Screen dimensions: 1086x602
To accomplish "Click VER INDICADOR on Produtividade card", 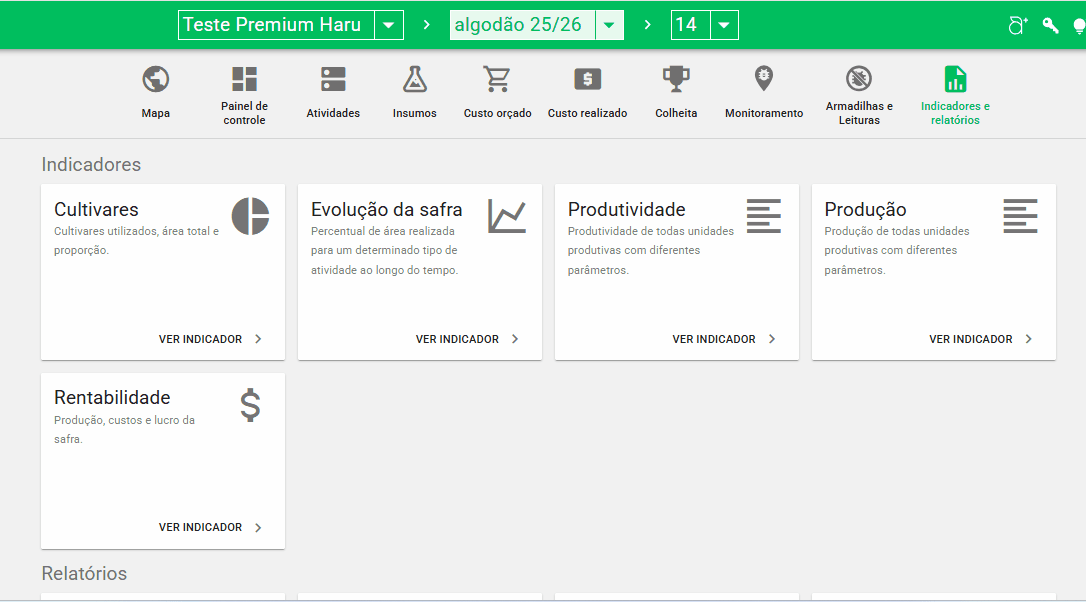I will (724, 339).
